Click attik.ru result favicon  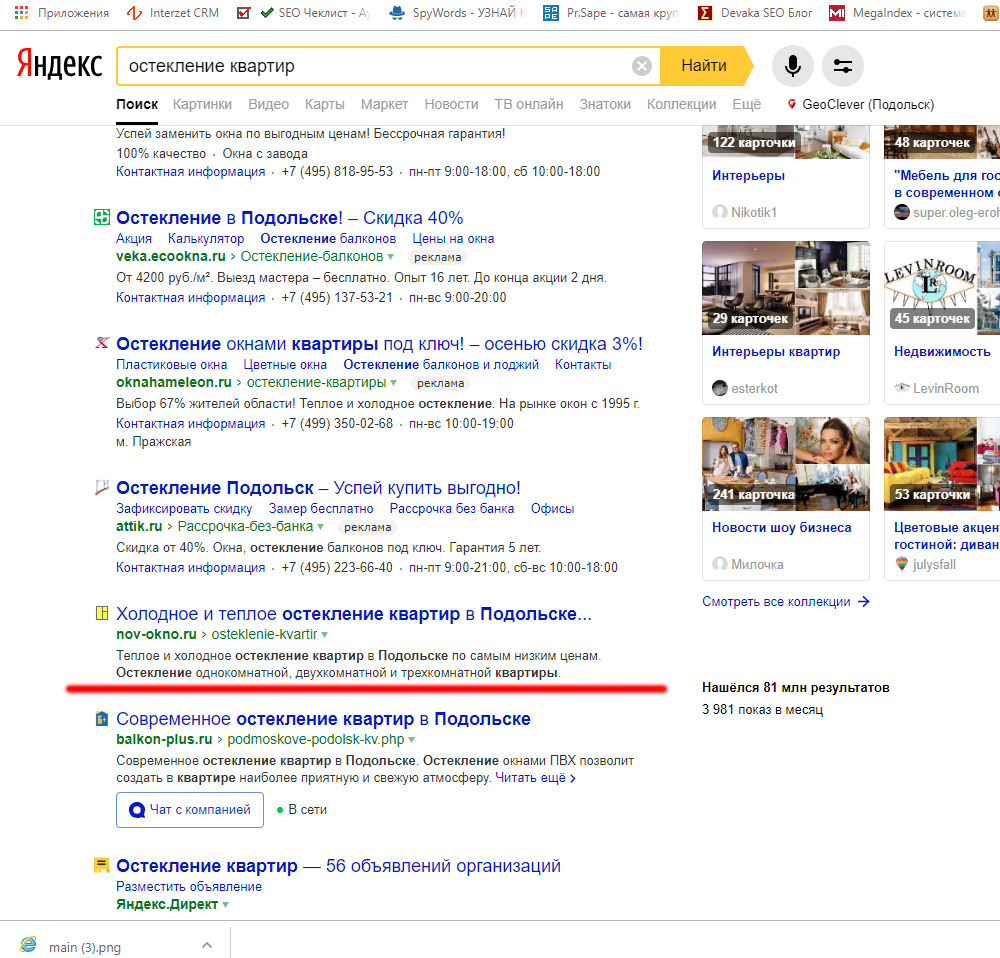(x=102, y=487)
